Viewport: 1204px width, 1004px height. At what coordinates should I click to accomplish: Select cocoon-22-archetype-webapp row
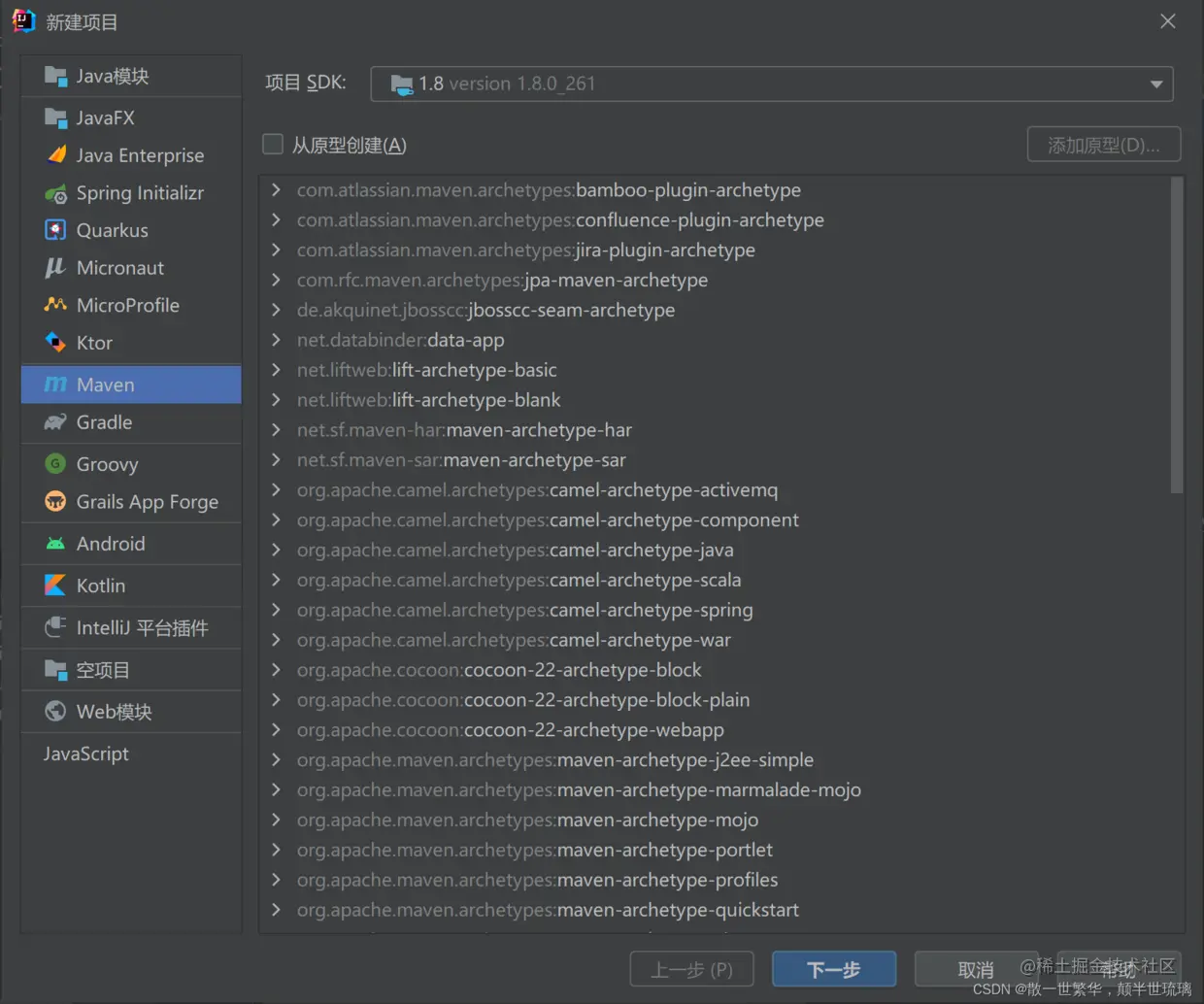point(715,730)
